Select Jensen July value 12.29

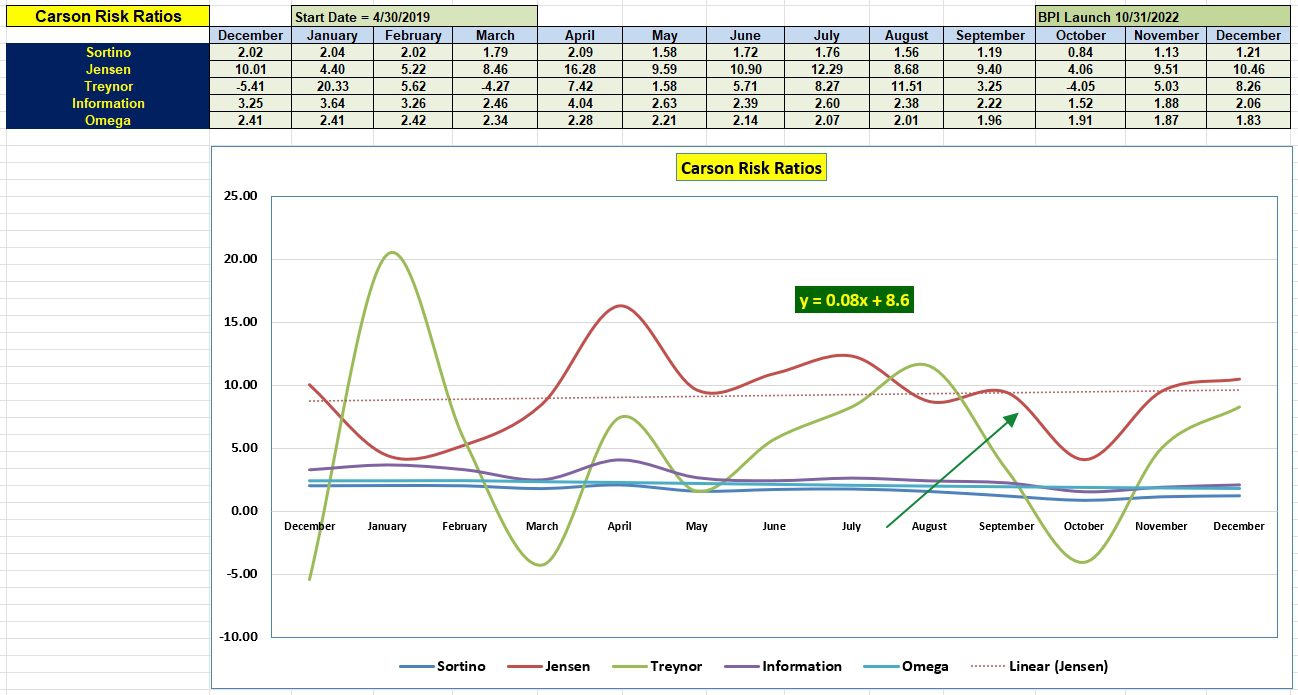(x=825, y=69)
